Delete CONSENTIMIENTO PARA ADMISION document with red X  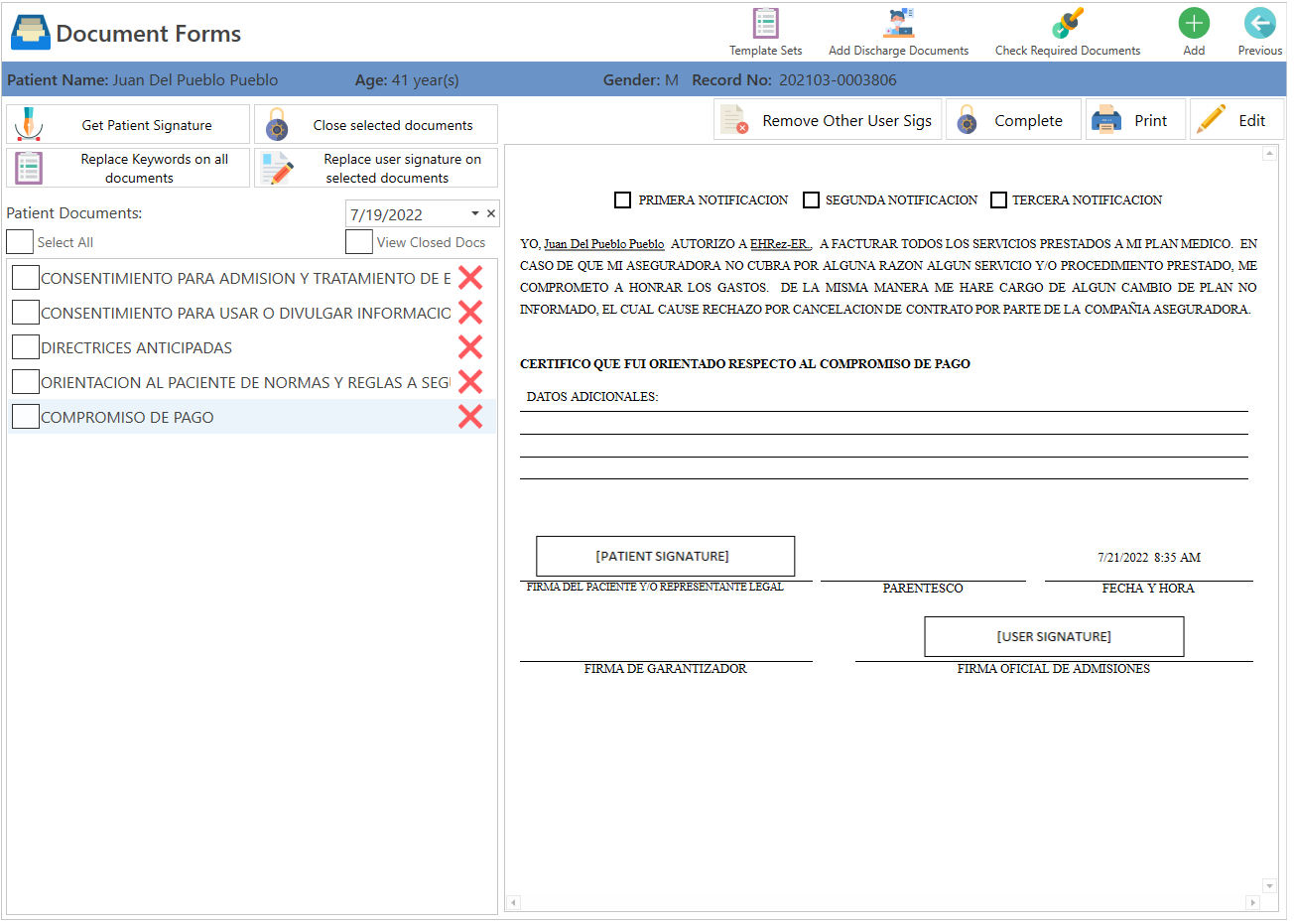[470, 278]
